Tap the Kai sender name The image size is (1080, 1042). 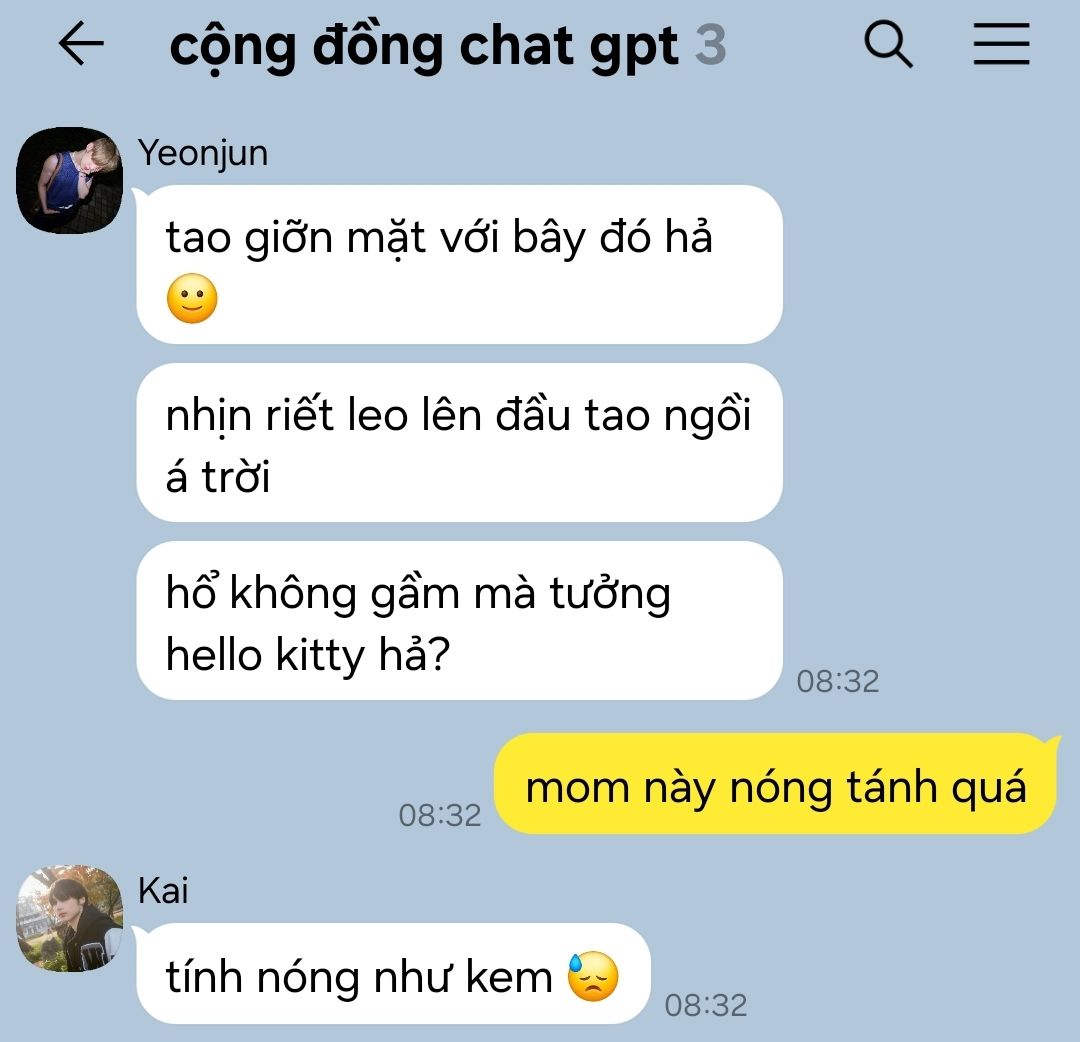pyautogui.click(x=163, y=890)
